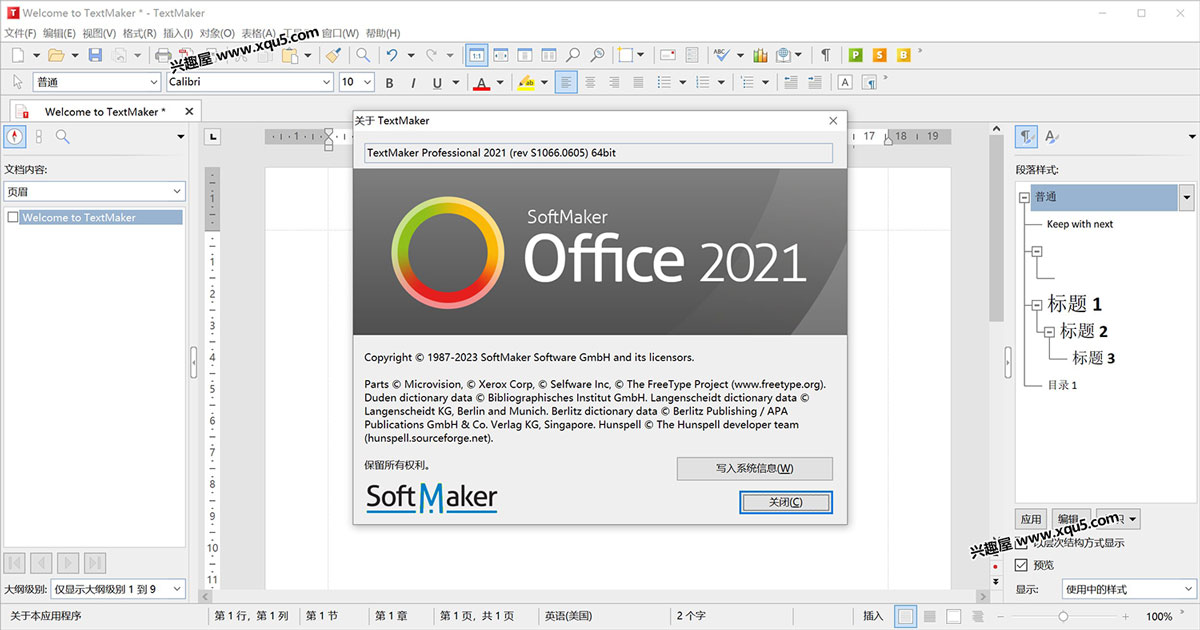Open the outline level 仅显示大纲级别 dropdown

[x=118, y=590]
